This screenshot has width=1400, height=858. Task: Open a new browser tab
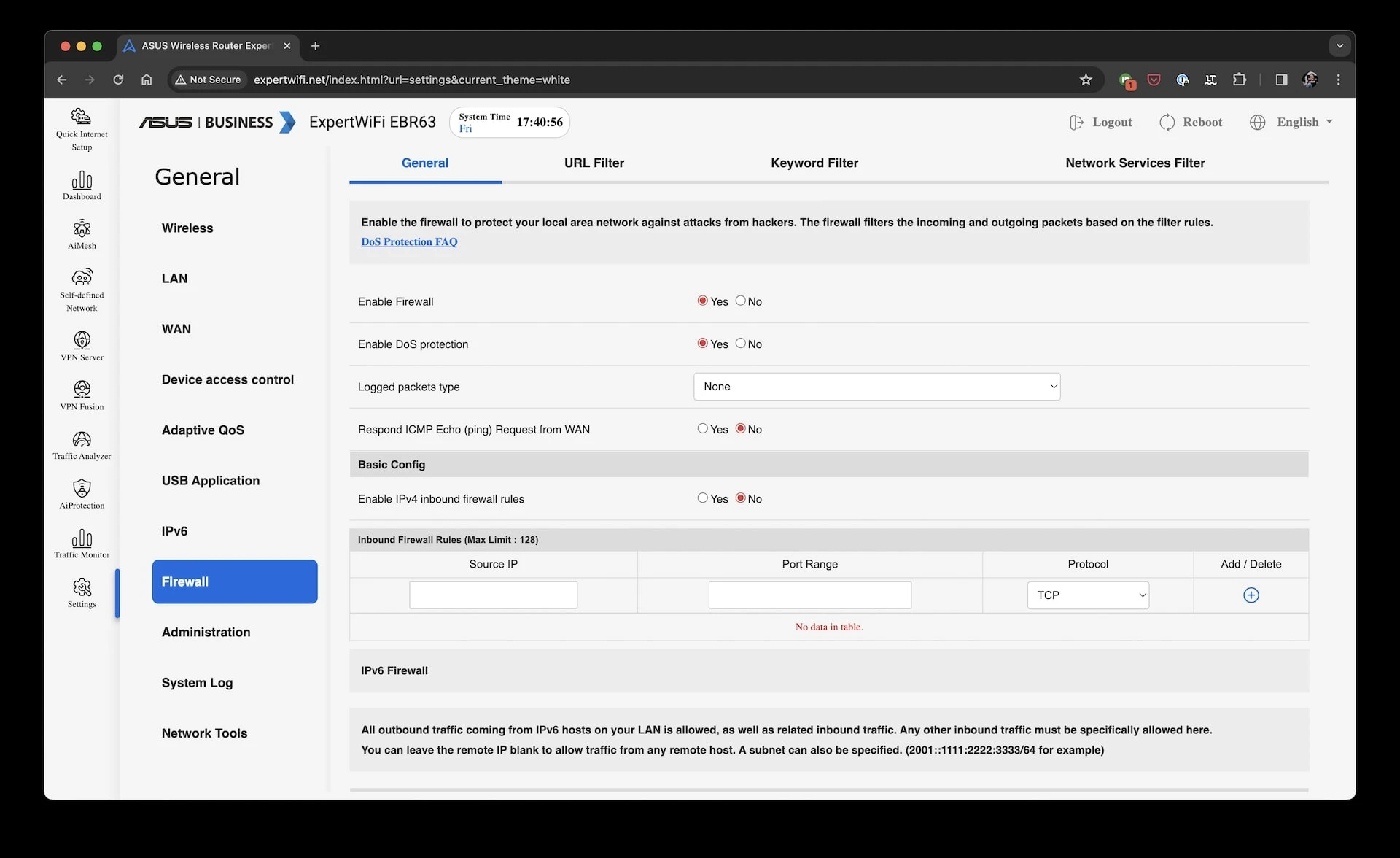coord(315,46)
